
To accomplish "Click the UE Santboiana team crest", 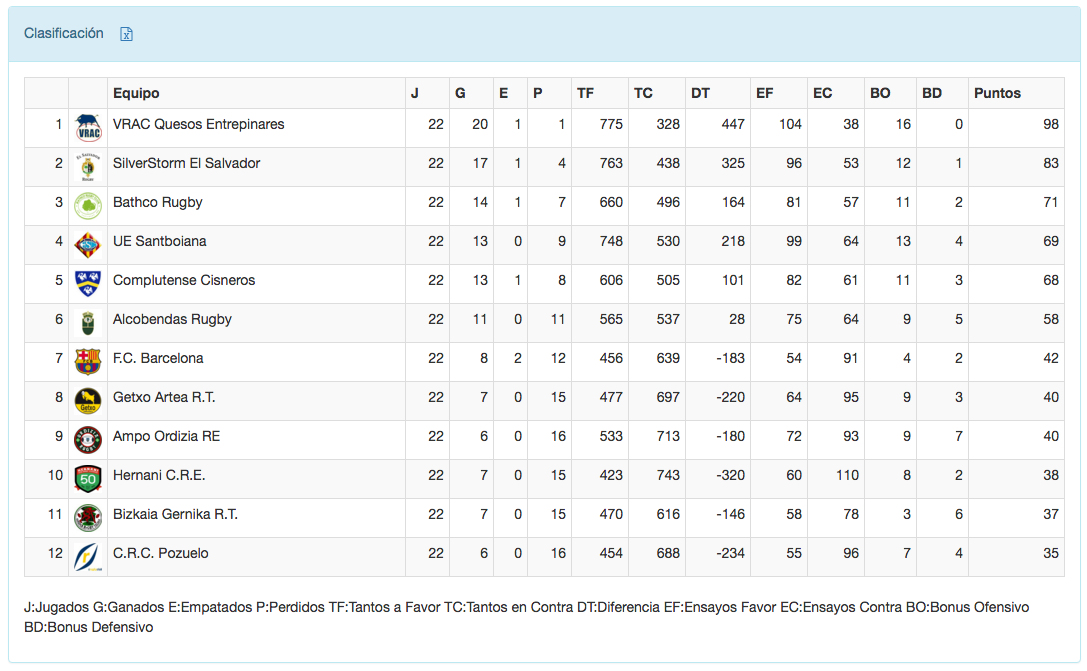I will click(x=88, y=244).
